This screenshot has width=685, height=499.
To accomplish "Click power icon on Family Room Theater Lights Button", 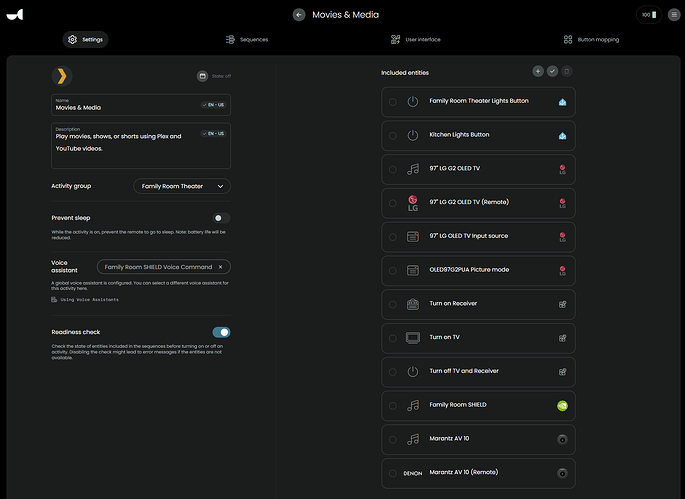I will [413, 102].
